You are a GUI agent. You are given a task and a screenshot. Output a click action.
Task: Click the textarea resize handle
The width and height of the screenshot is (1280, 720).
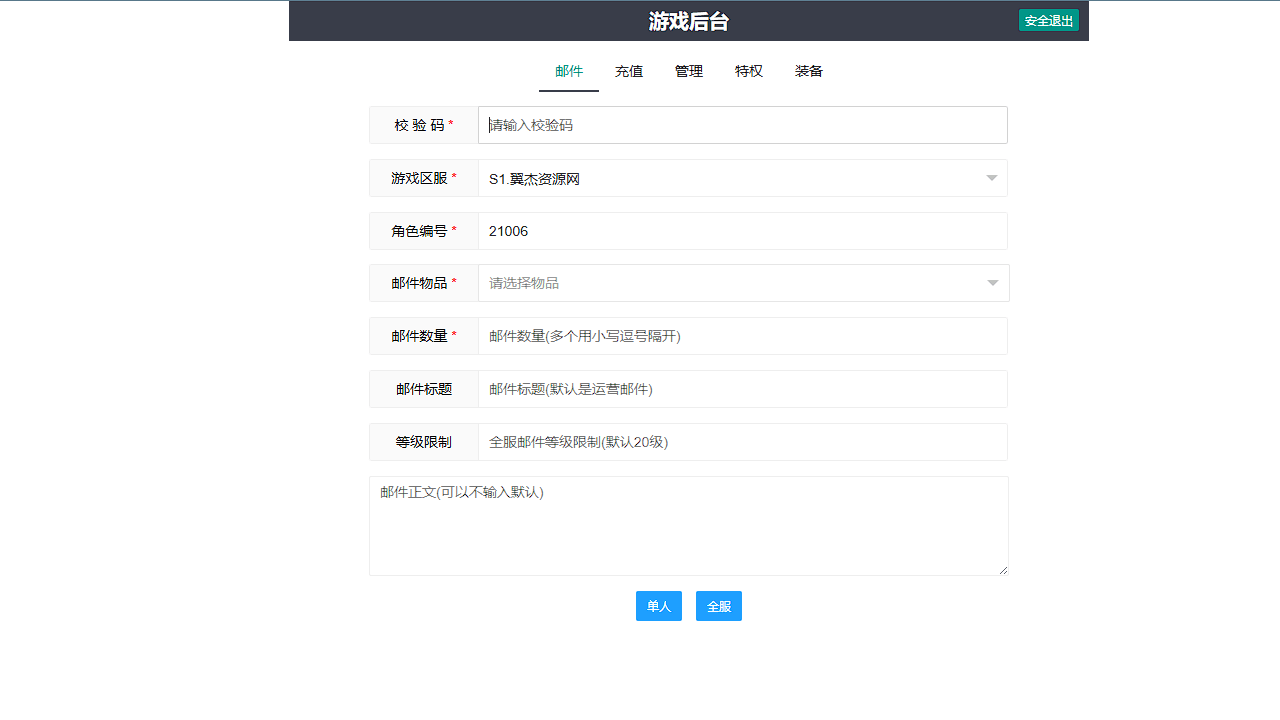pyautogui.click(x=1002, y=570)
